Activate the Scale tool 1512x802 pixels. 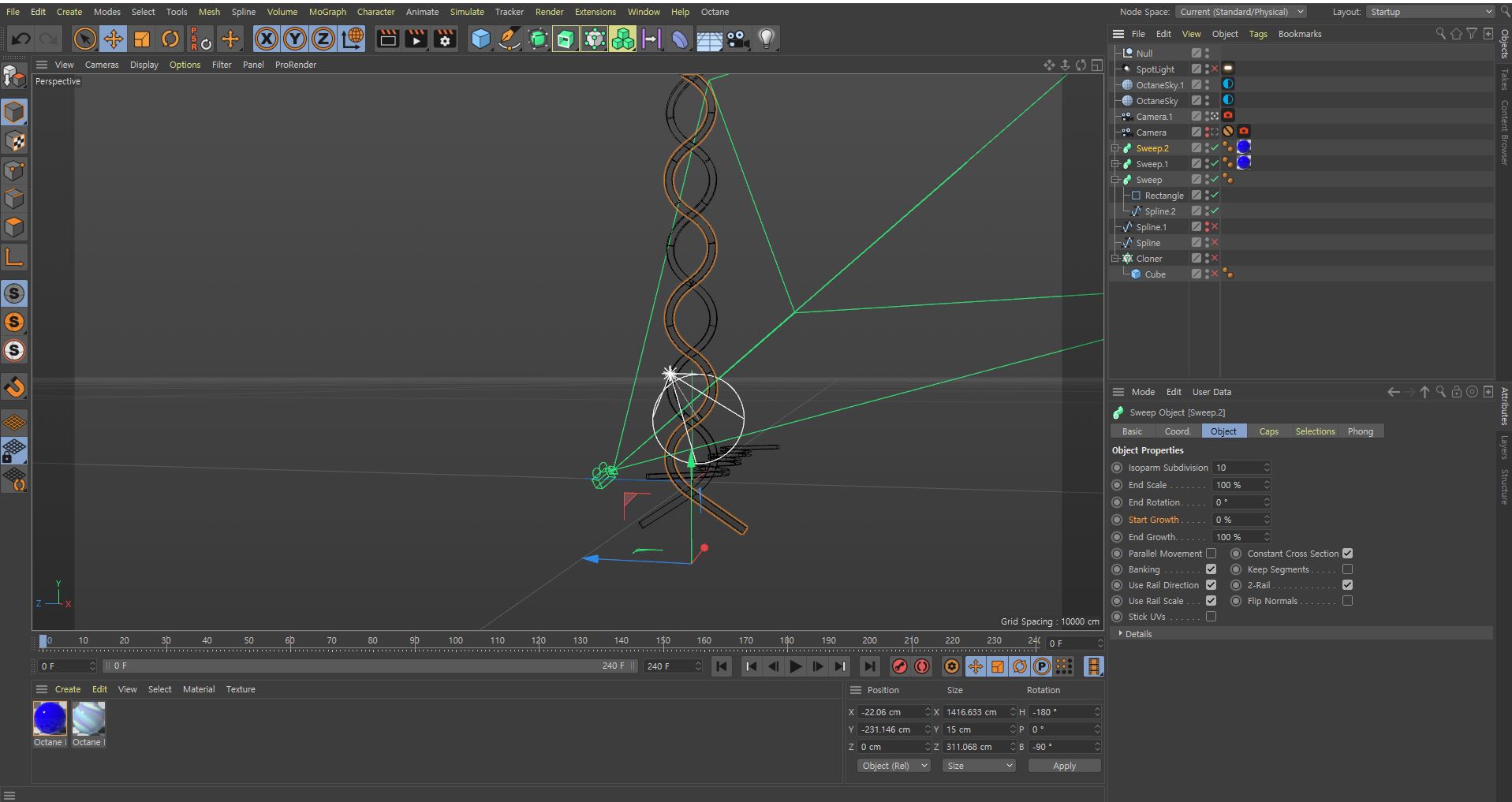[142, 39]
